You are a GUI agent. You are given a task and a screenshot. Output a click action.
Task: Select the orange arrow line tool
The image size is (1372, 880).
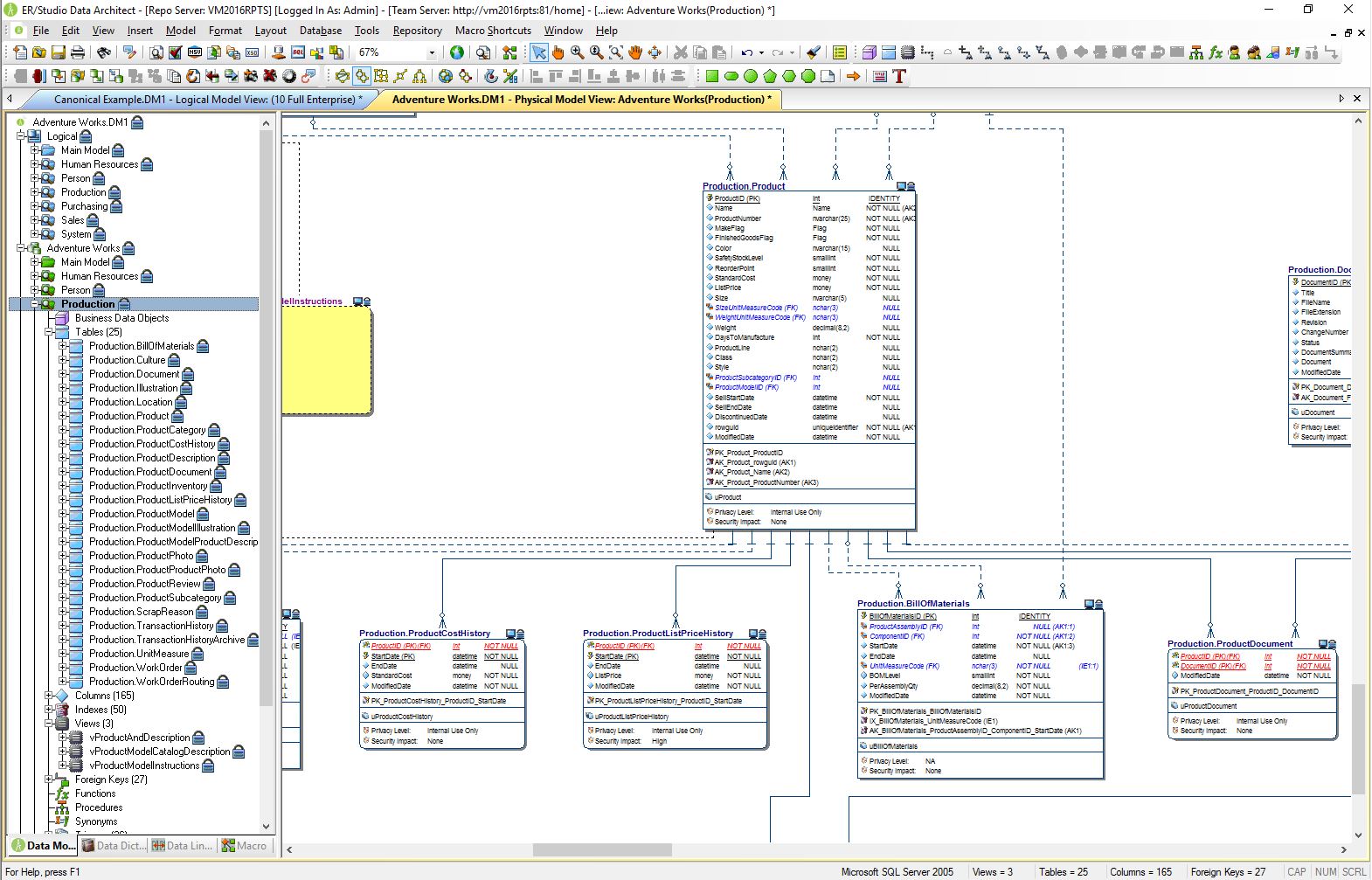(x=853, y=76)
